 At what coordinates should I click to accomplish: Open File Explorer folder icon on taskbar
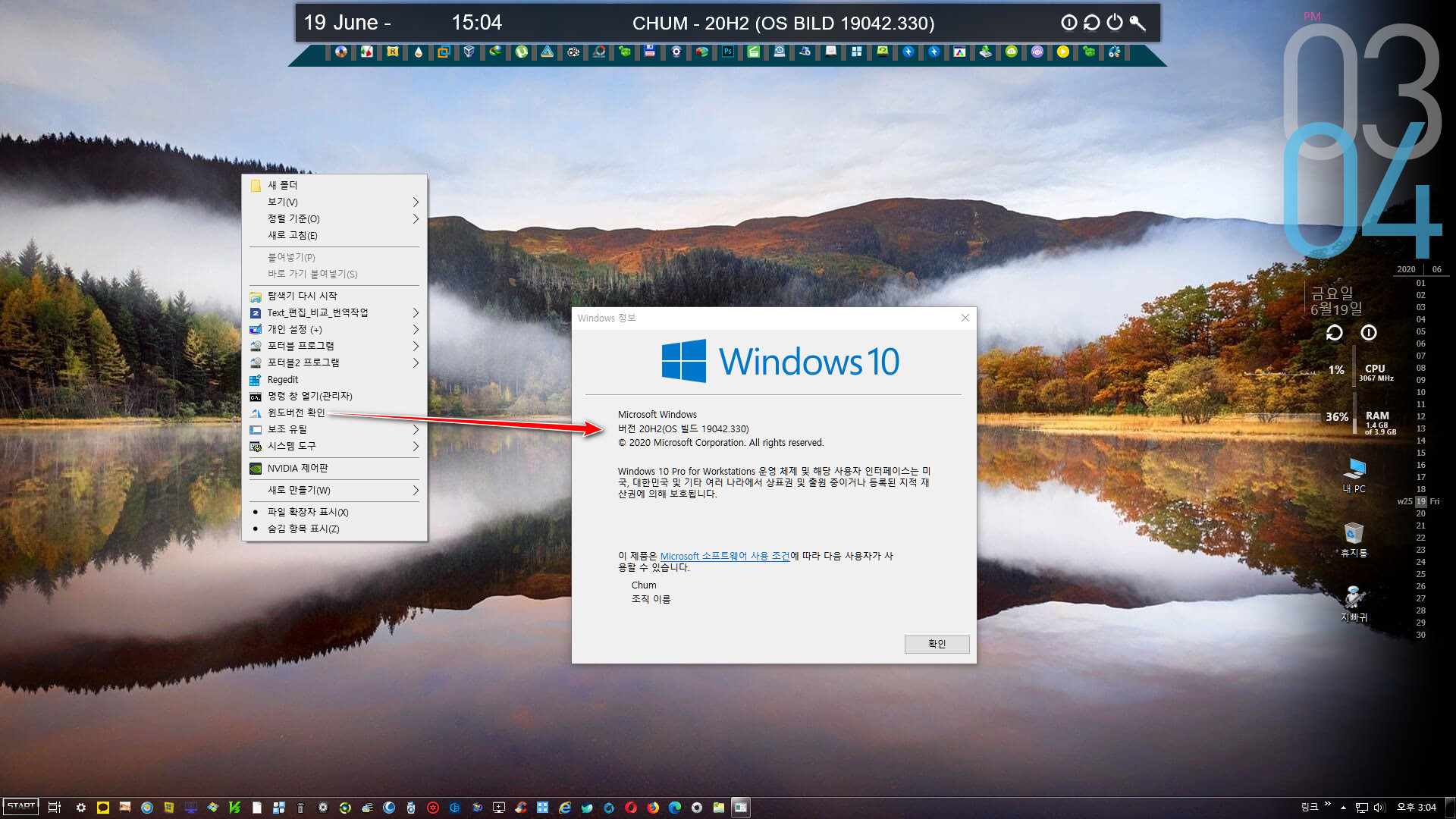point(719,807)
